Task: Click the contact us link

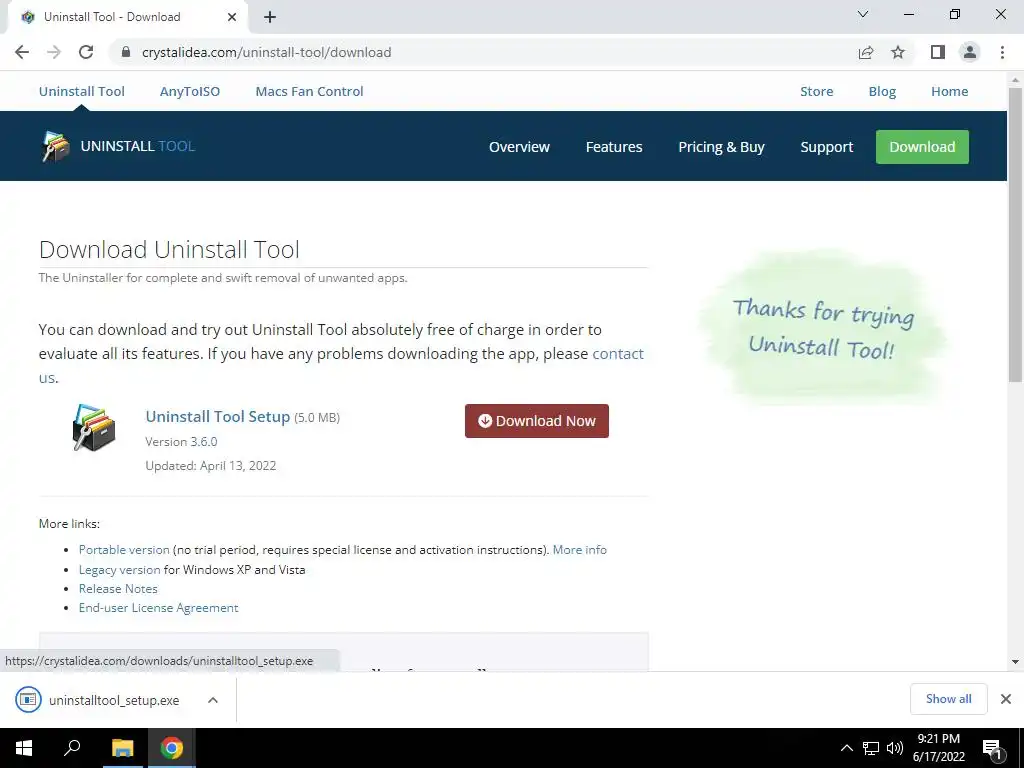Action: click(x=618, y=353)
